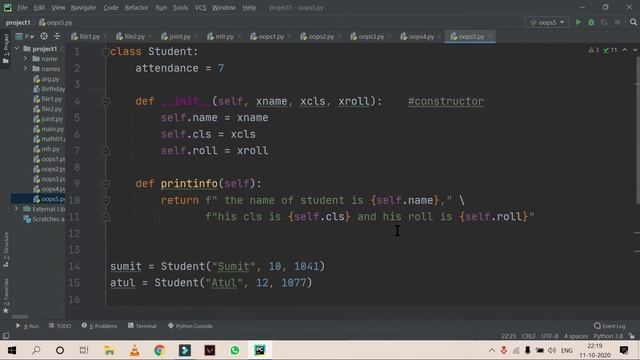Open the Run tool window

pyautogui.click(x=27, y=326)
